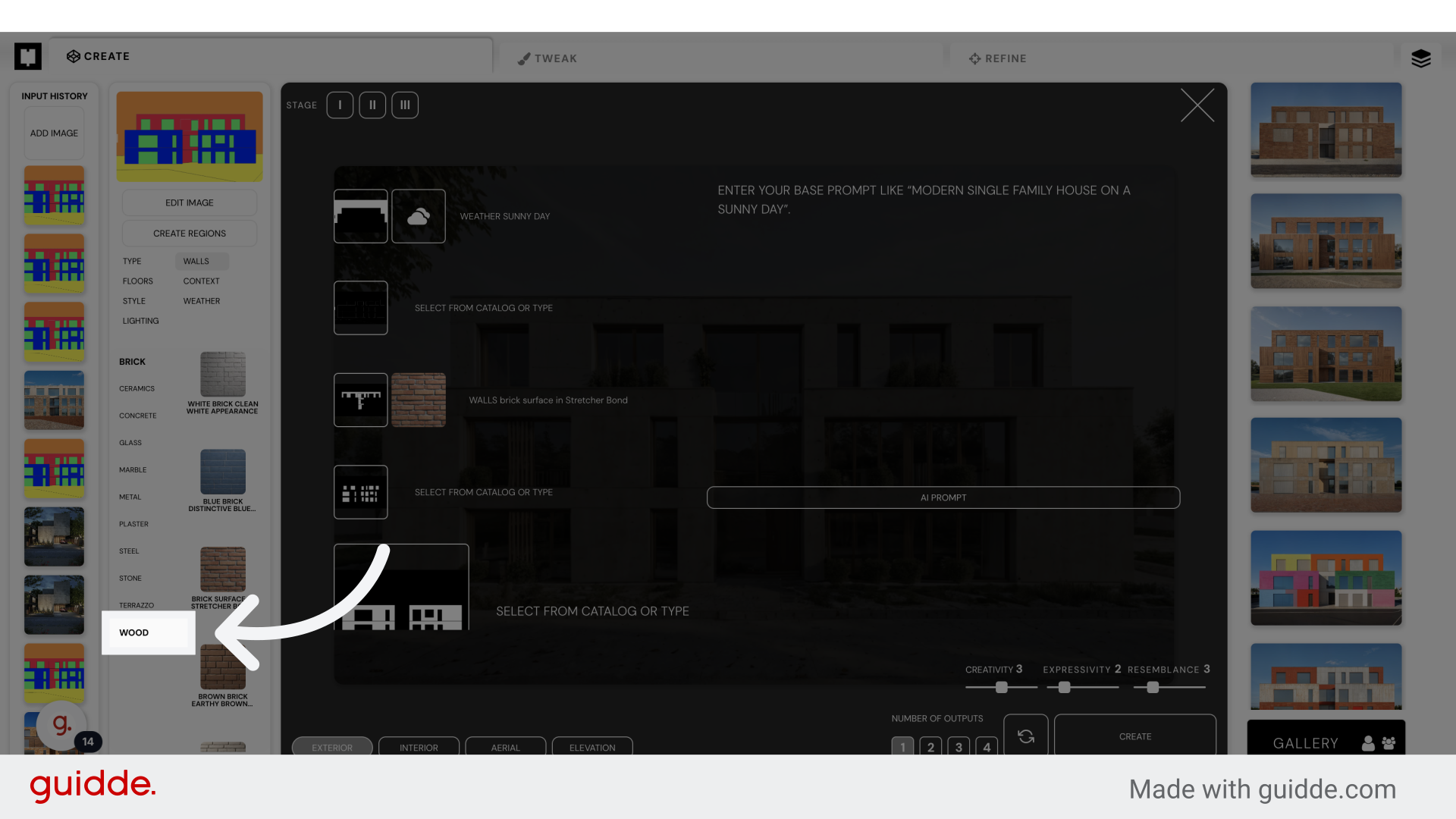Viewport: 1456px width, 819px height.
Task: Select stage II button
Action: [x=372, y=105]
